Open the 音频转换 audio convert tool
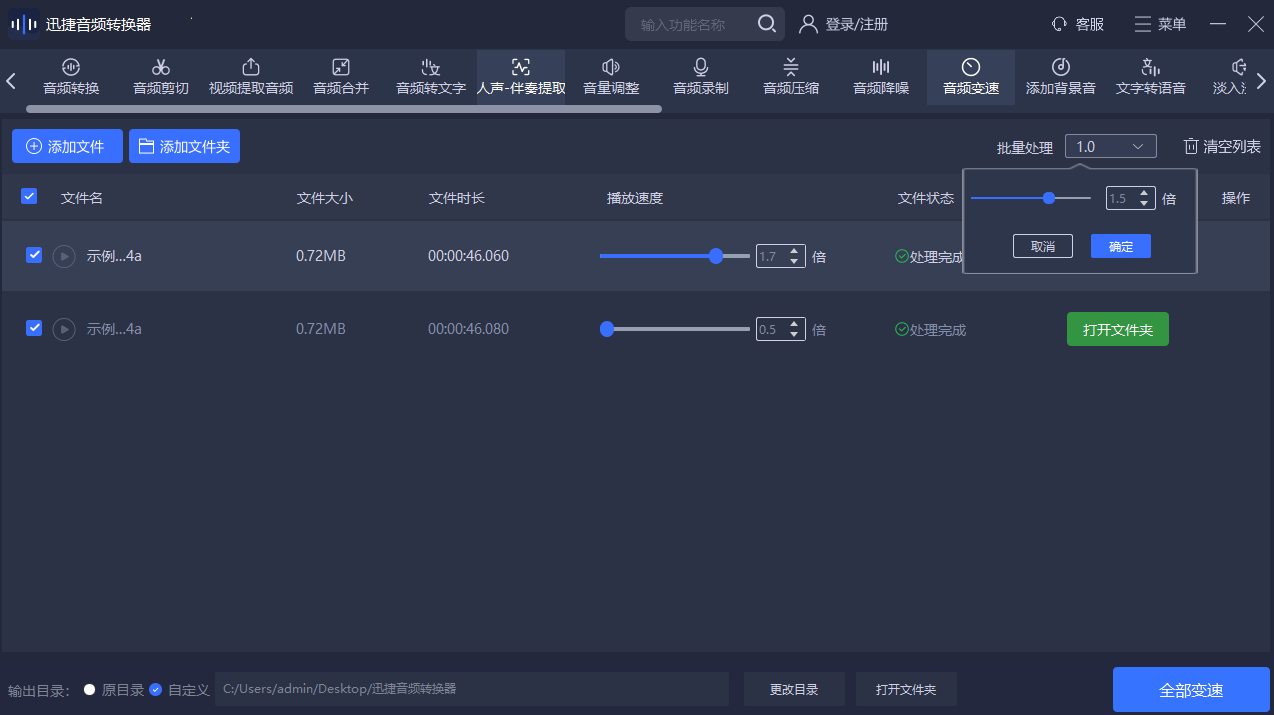This screenshot has height=715, width=1274. pos(71,77)
